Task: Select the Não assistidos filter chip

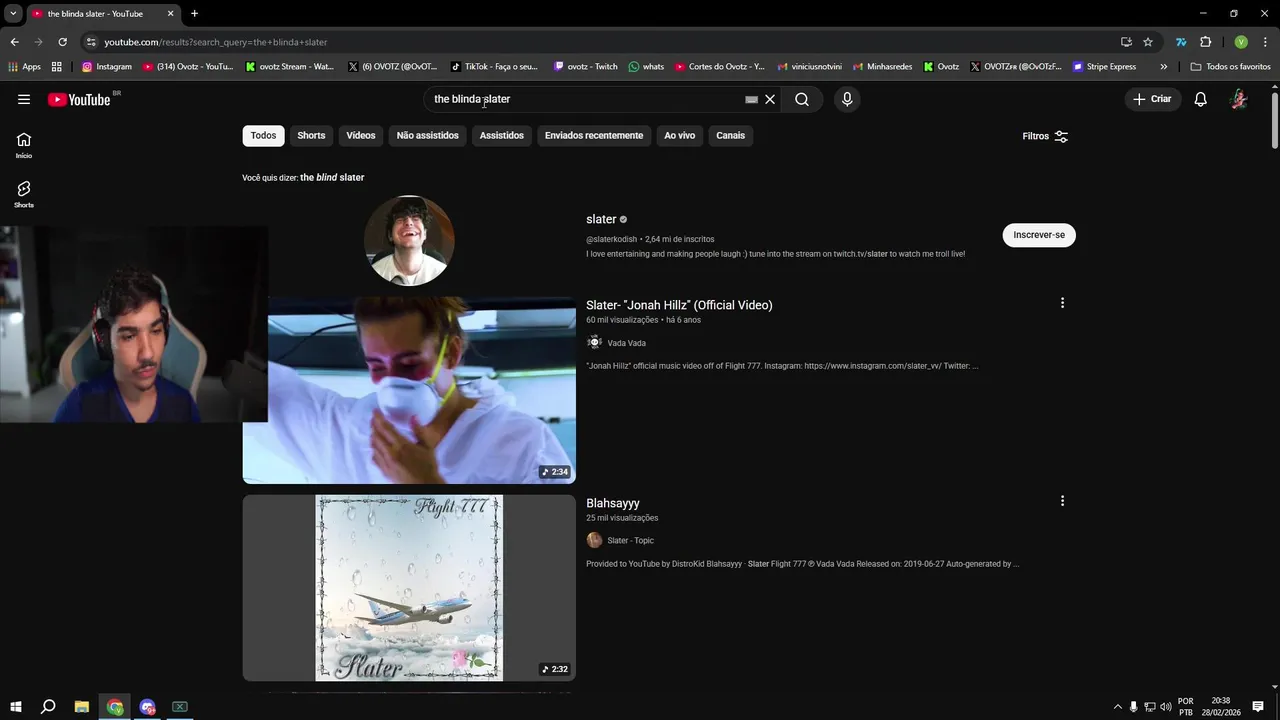Action: click(428, 136)
